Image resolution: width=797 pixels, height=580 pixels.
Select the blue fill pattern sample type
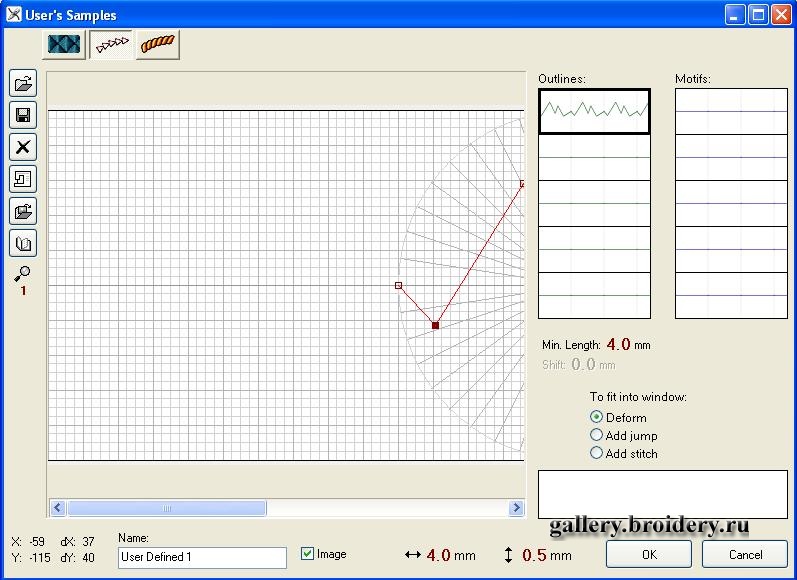64,45
